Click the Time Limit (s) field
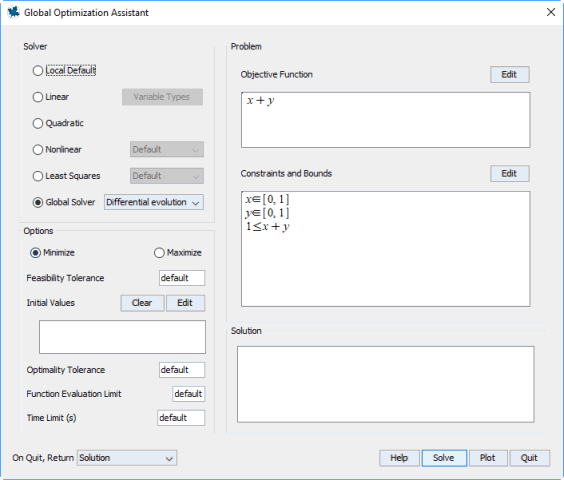This screenshot has width=564, height=480. [181, 418]
